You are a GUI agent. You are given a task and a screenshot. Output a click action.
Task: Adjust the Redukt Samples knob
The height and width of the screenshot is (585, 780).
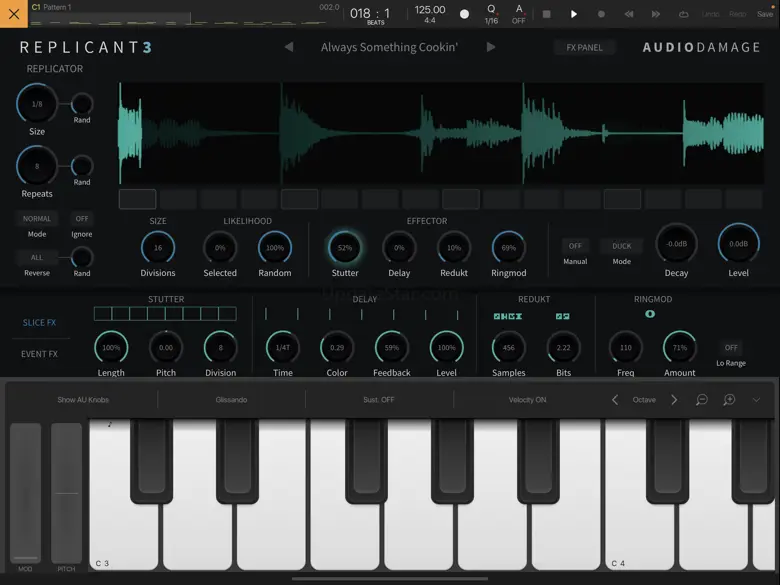click(508, 347)
